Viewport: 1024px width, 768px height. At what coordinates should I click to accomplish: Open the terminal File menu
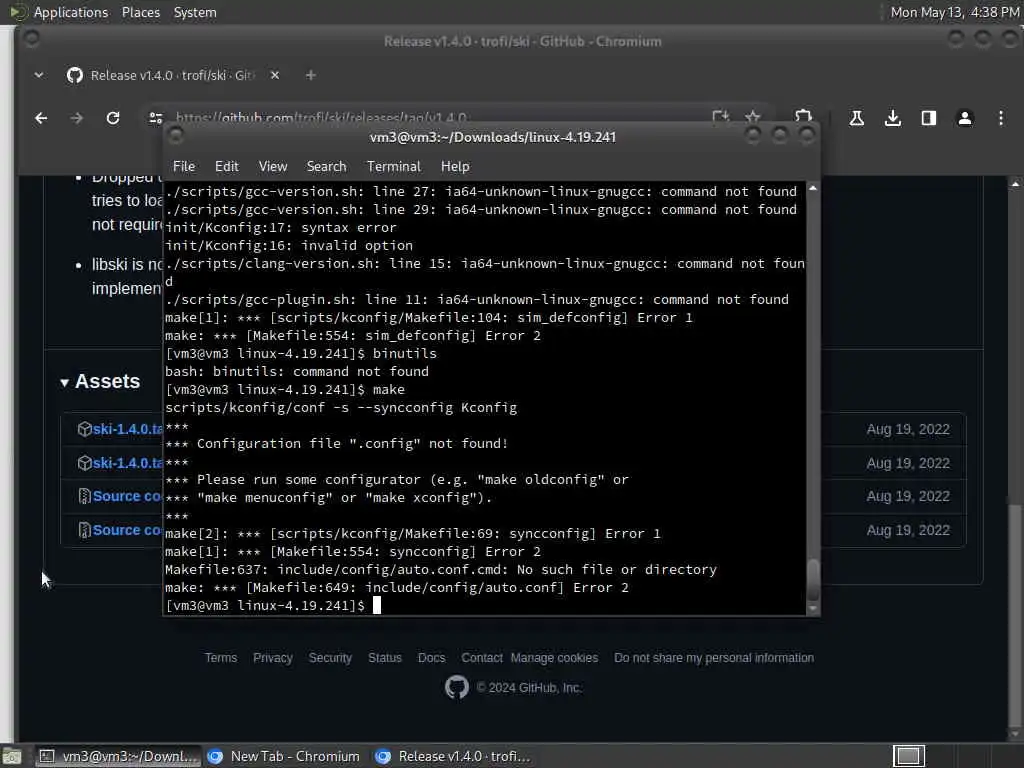(184, 167)
